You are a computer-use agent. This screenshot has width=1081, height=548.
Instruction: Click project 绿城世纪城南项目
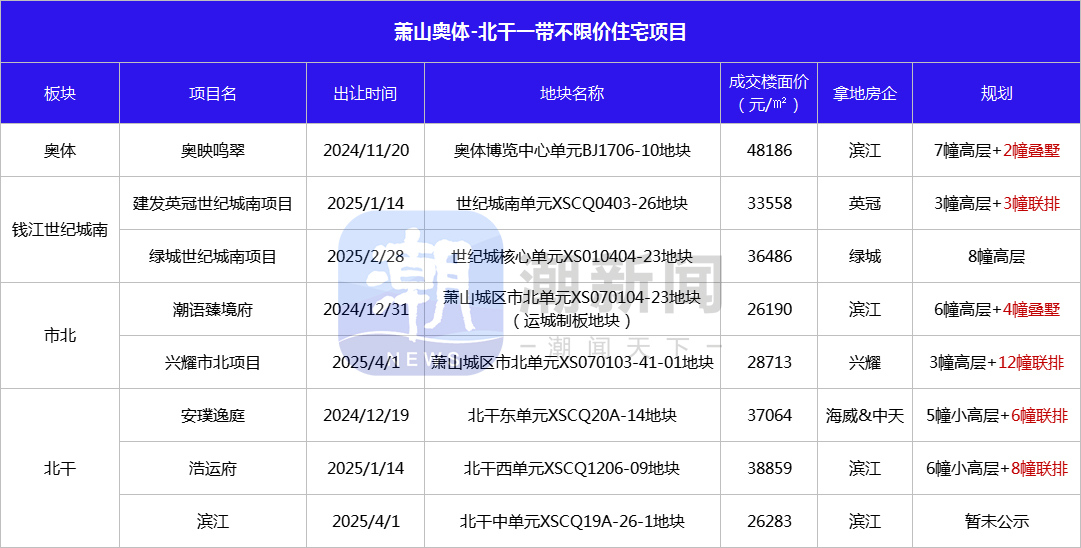[x=213, y=256]
